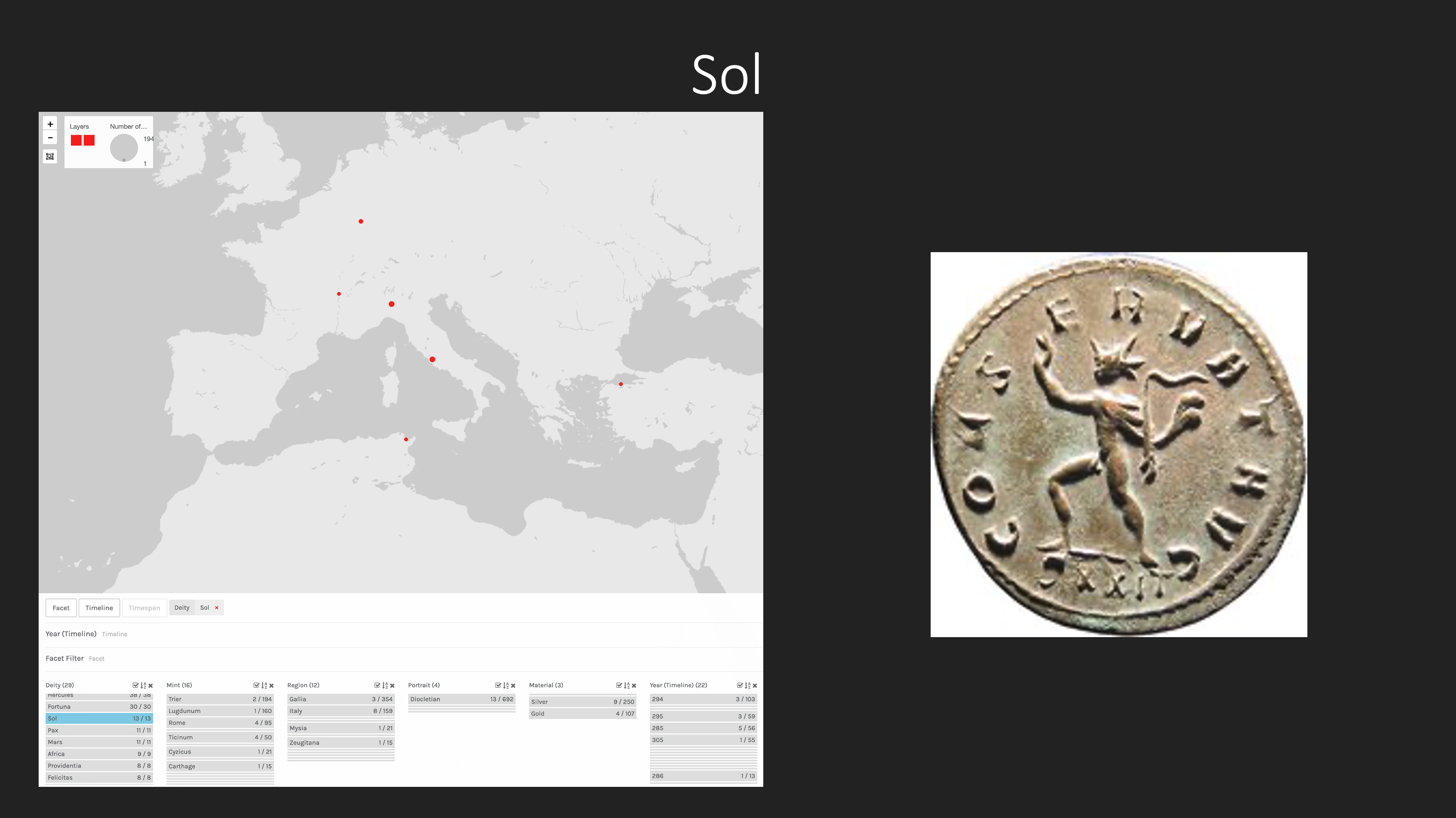Sort the Mint facet list
1456x818 pixels.
264,685
